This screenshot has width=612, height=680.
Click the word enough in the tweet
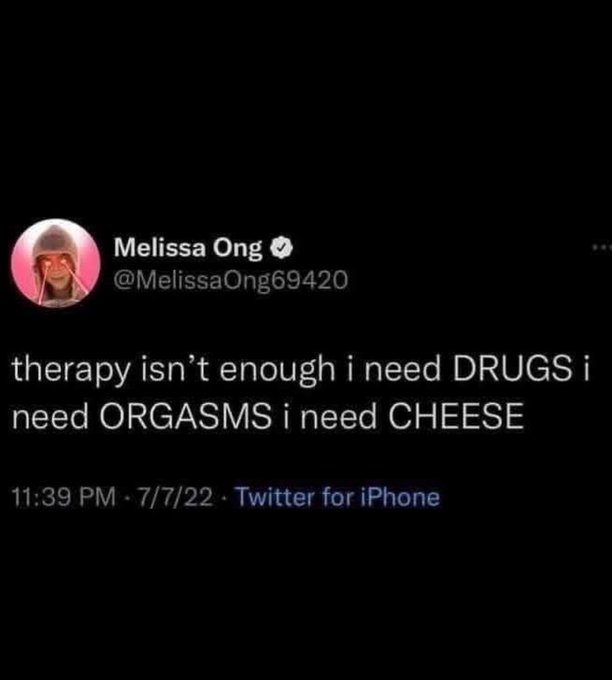click(x=278, y=372)
